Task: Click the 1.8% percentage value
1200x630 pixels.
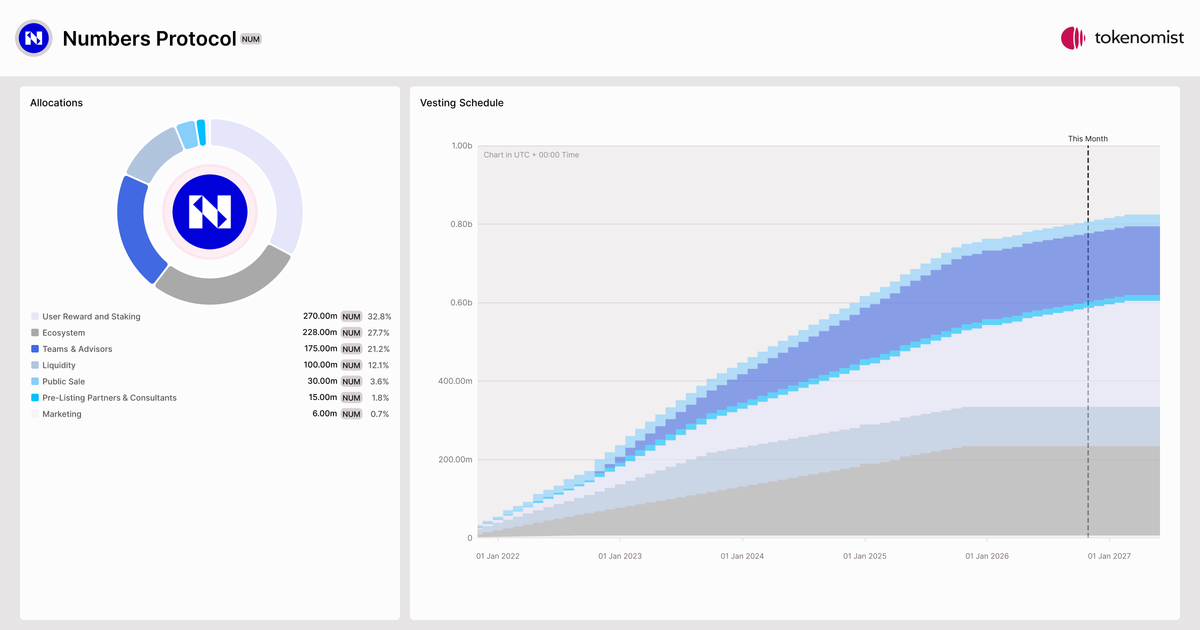Action: tap(380, 398)
